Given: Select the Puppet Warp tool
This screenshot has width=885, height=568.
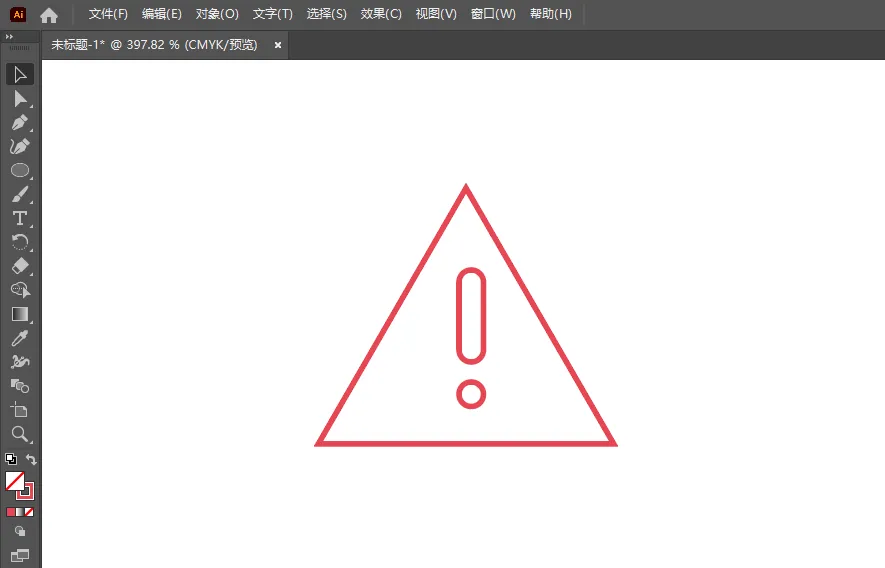Looking at the screenshot, I should click(x=20, y=361).
